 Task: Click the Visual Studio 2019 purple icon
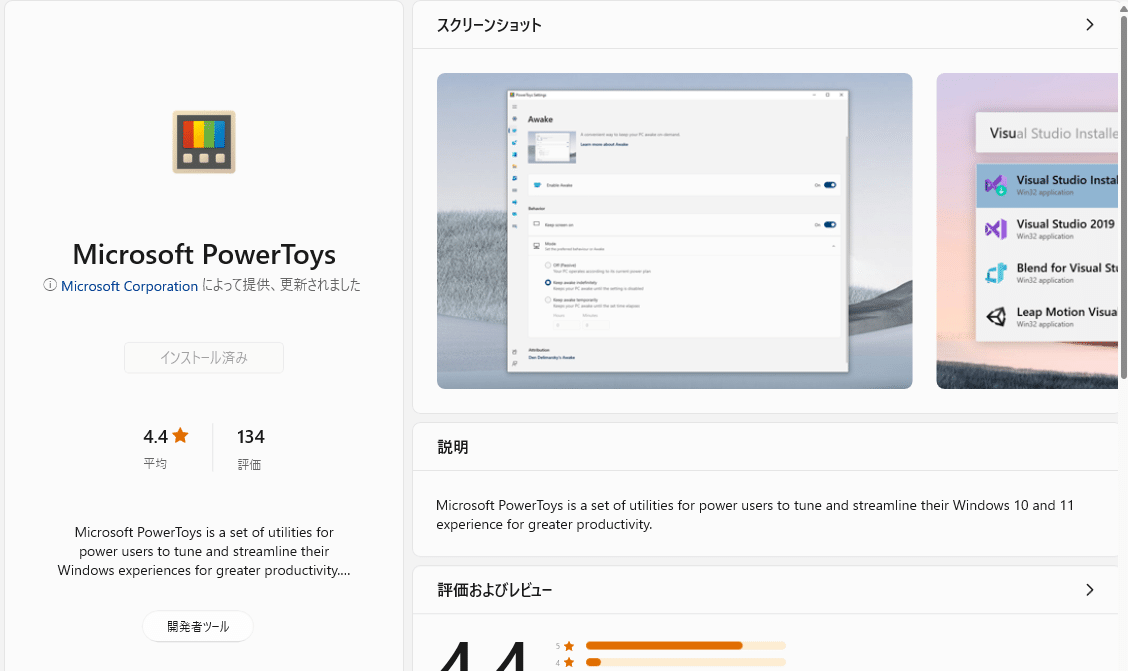(x=995, y=229)
